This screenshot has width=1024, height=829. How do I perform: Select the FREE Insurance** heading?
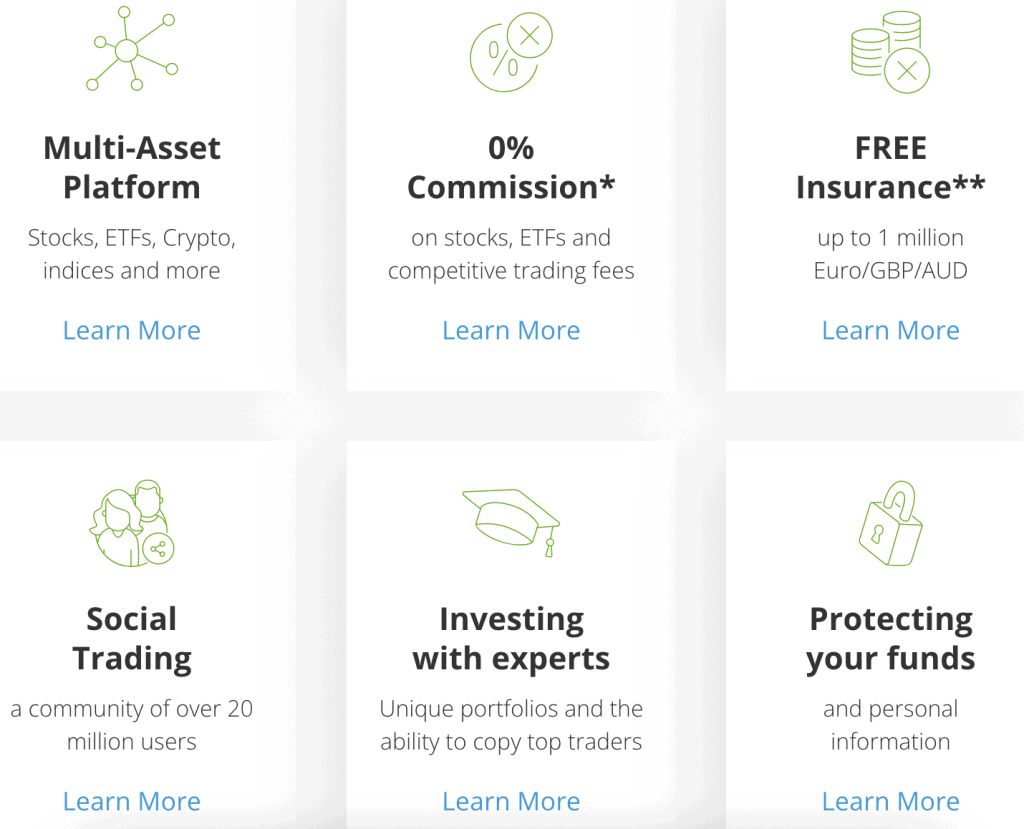[891, 168]
